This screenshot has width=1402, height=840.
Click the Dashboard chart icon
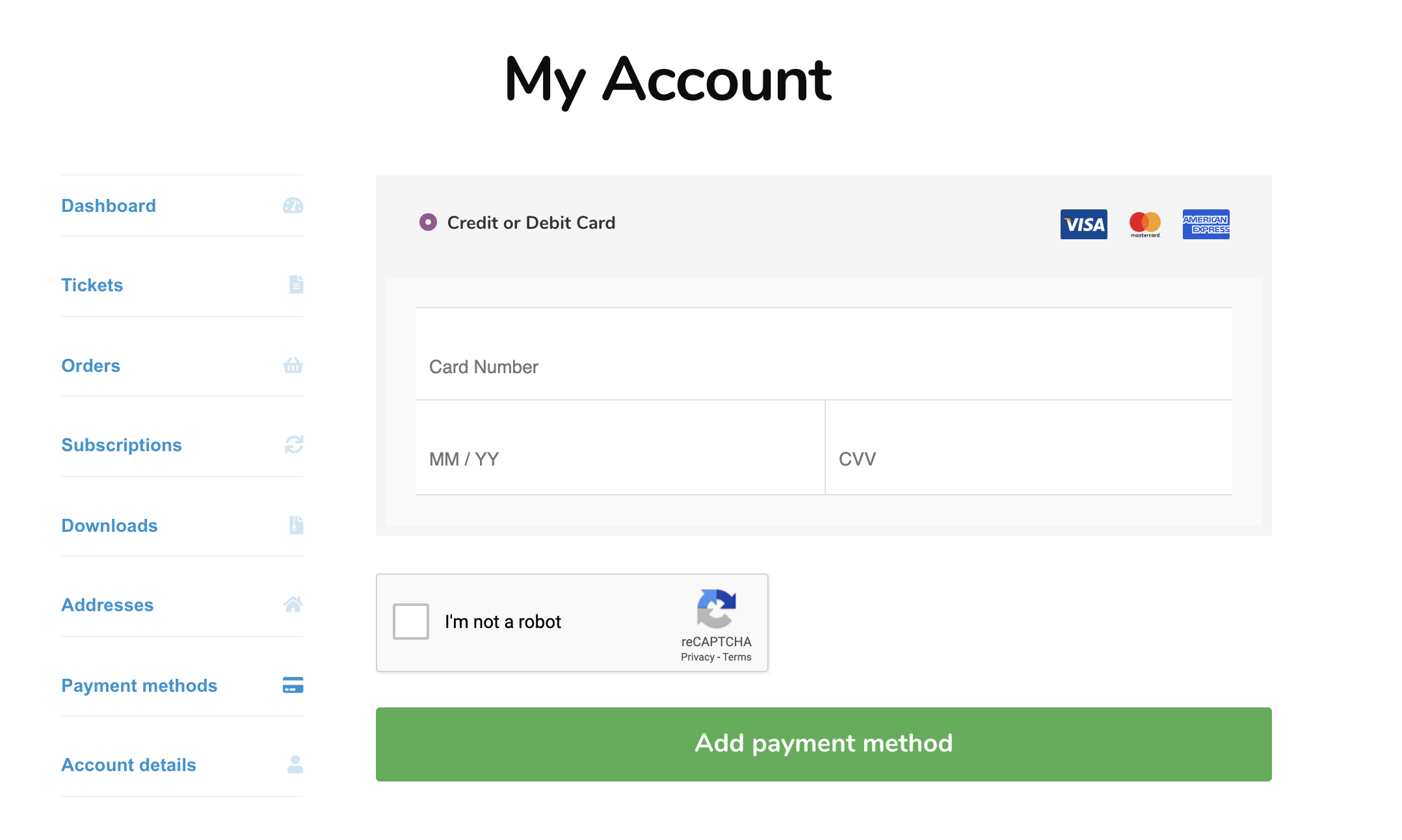click(294, 205)
